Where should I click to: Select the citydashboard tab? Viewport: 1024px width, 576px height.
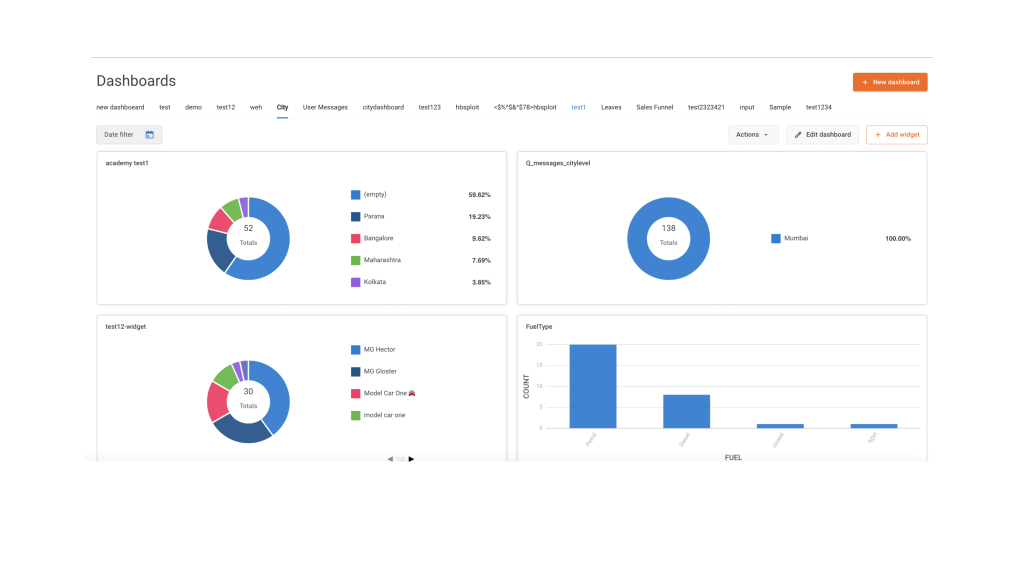tap(383, 107)
